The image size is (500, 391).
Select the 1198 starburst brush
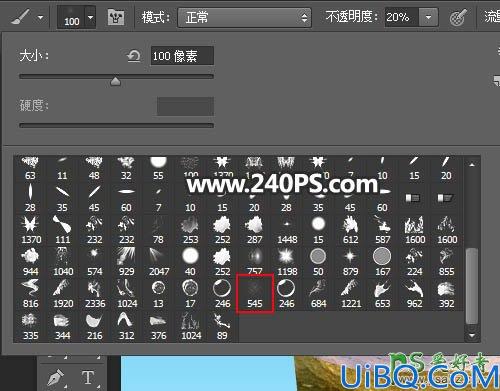click(287, 262)
